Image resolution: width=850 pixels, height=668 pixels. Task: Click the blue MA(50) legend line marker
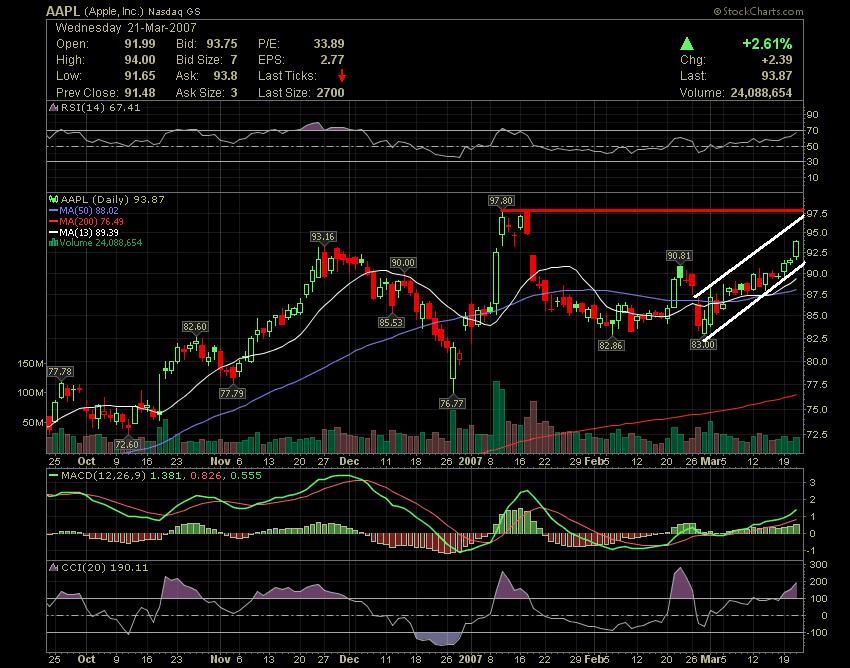[53, 211]
